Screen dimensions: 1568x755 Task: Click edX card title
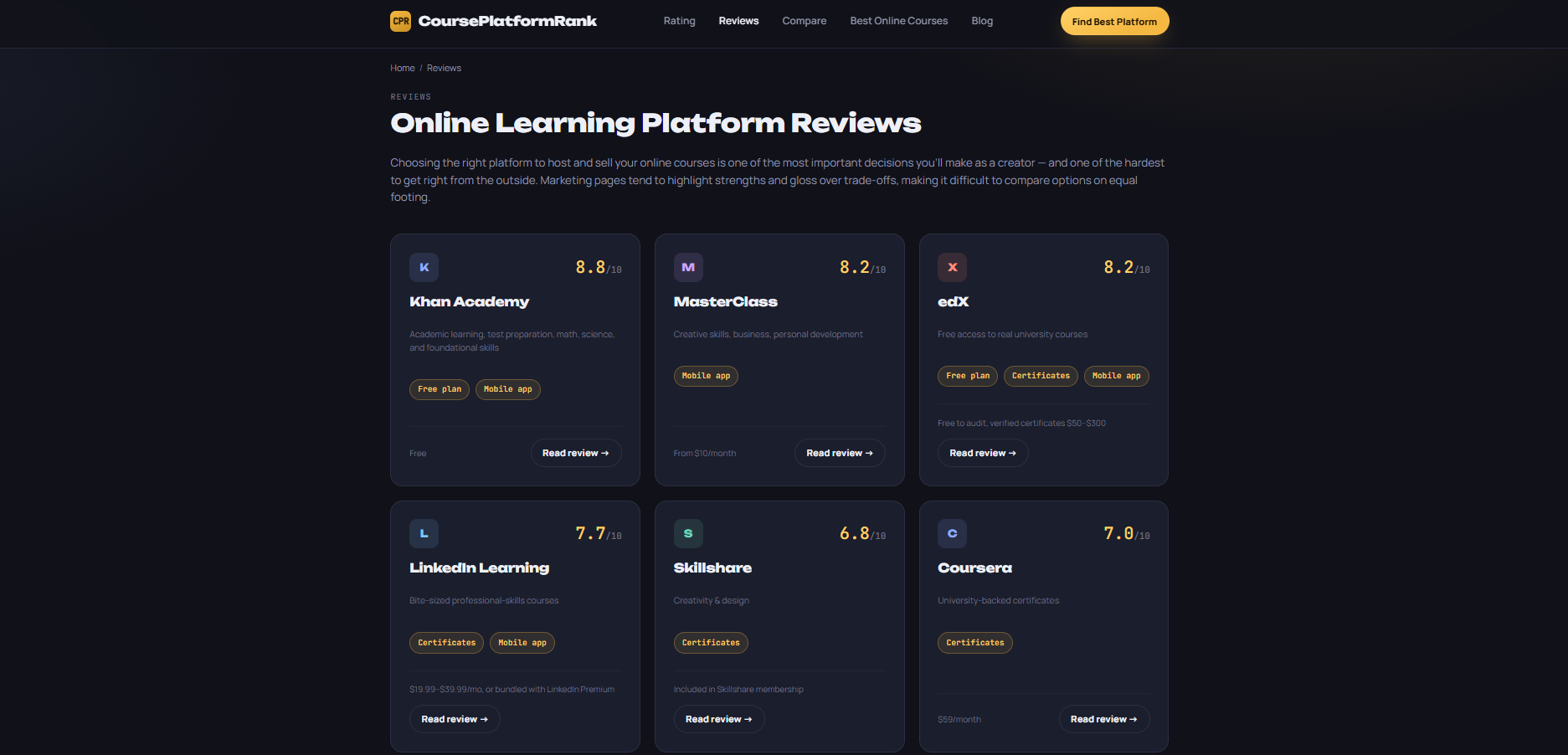954,301
